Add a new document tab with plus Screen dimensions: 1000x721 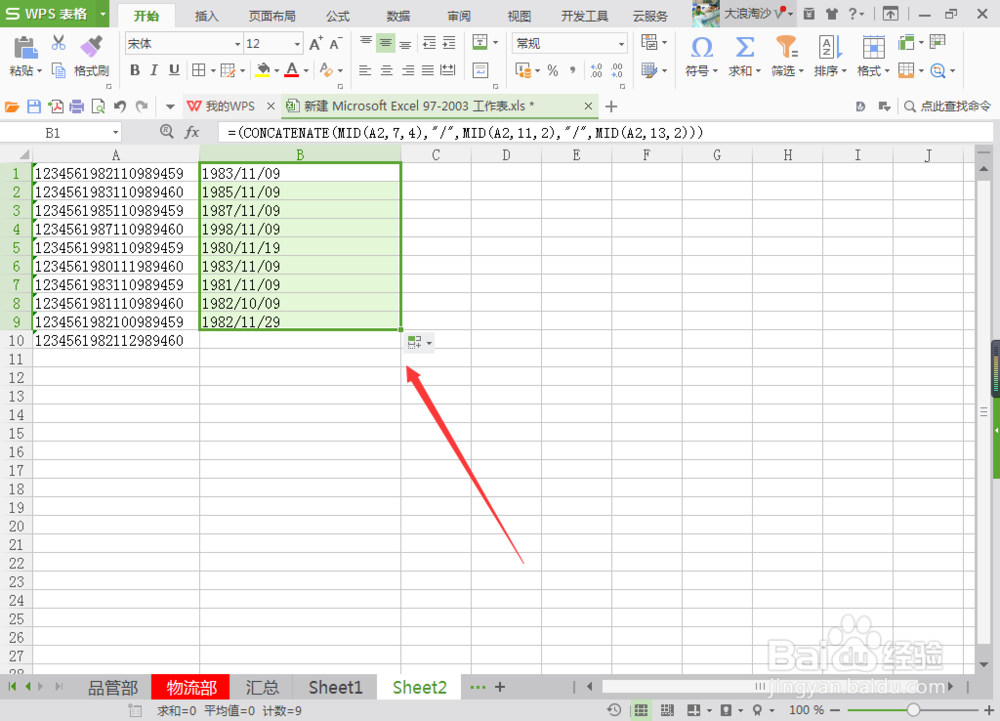pyautogui.click(x=611, y=106)
